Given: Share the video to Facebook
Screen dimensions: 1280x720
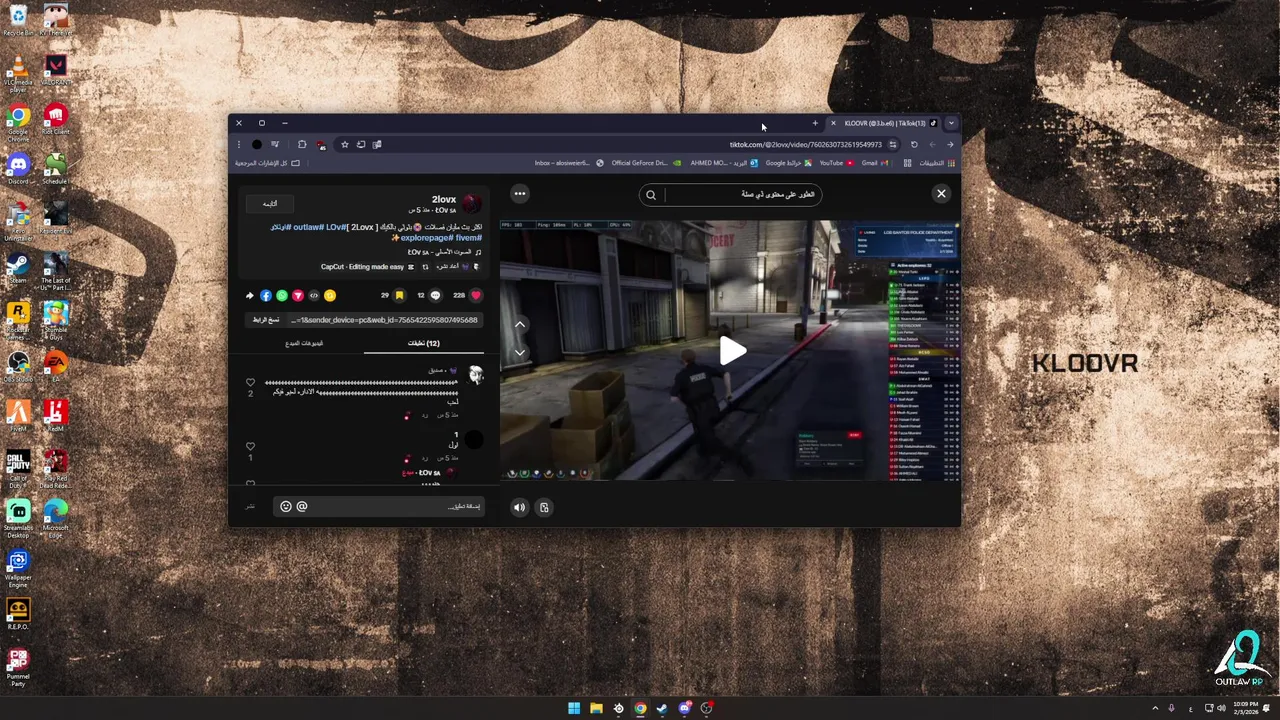Looking at the screenshot, I should 266,295.
